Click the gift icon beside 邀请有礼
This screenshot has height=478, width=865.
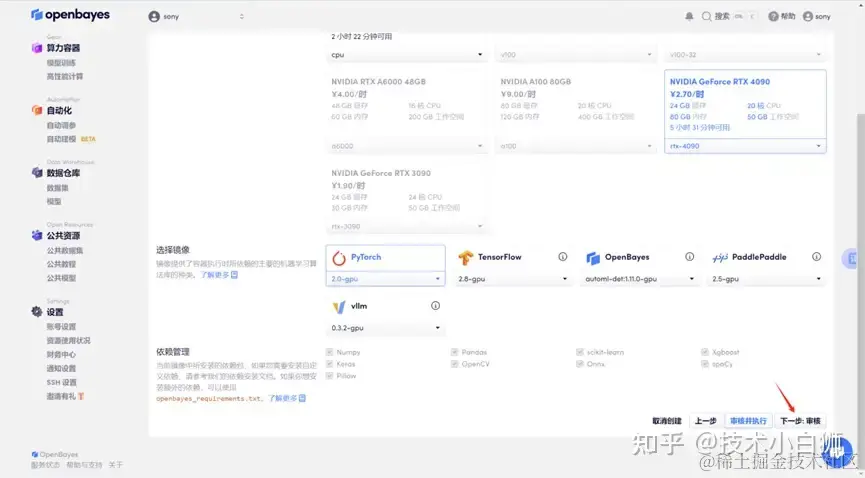[81, 396]
